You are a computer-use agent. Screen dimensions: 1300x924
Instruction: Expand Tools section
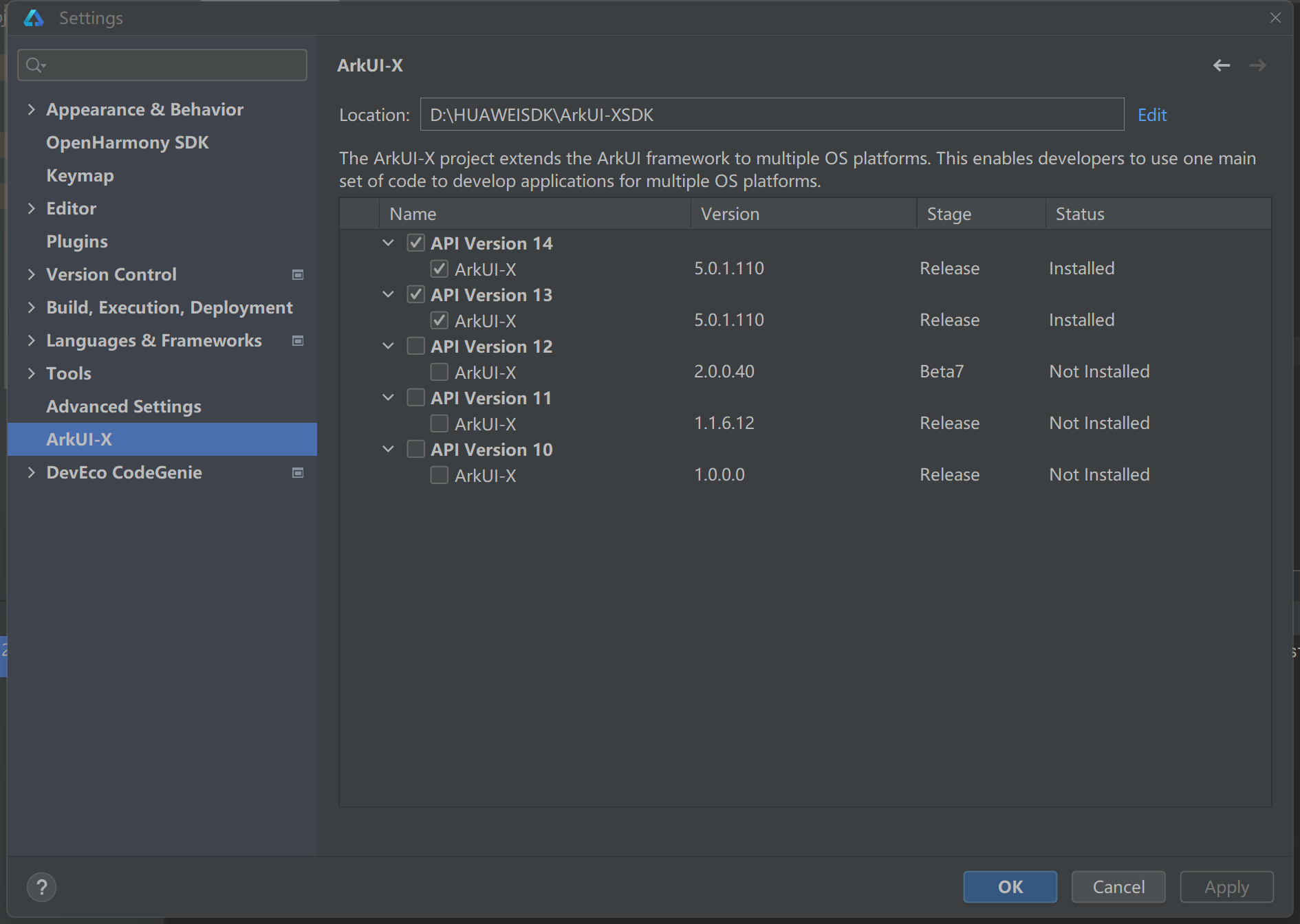[31, 373]
